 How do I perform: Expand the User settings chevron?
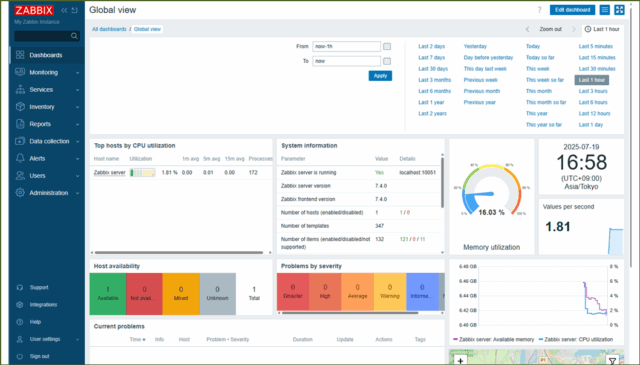77,339
